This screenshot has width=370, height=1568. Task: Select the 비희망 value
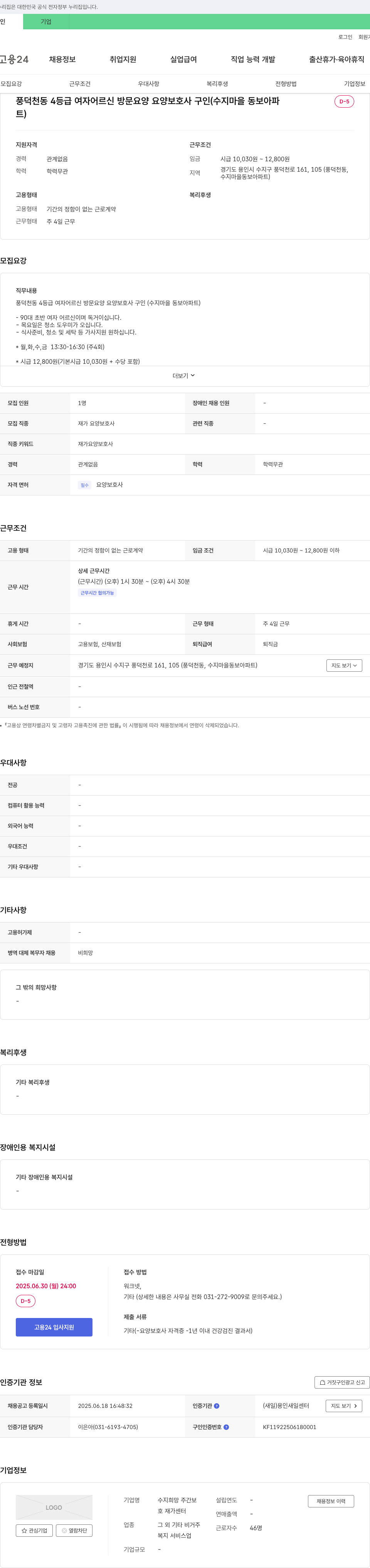click(85, 953)
